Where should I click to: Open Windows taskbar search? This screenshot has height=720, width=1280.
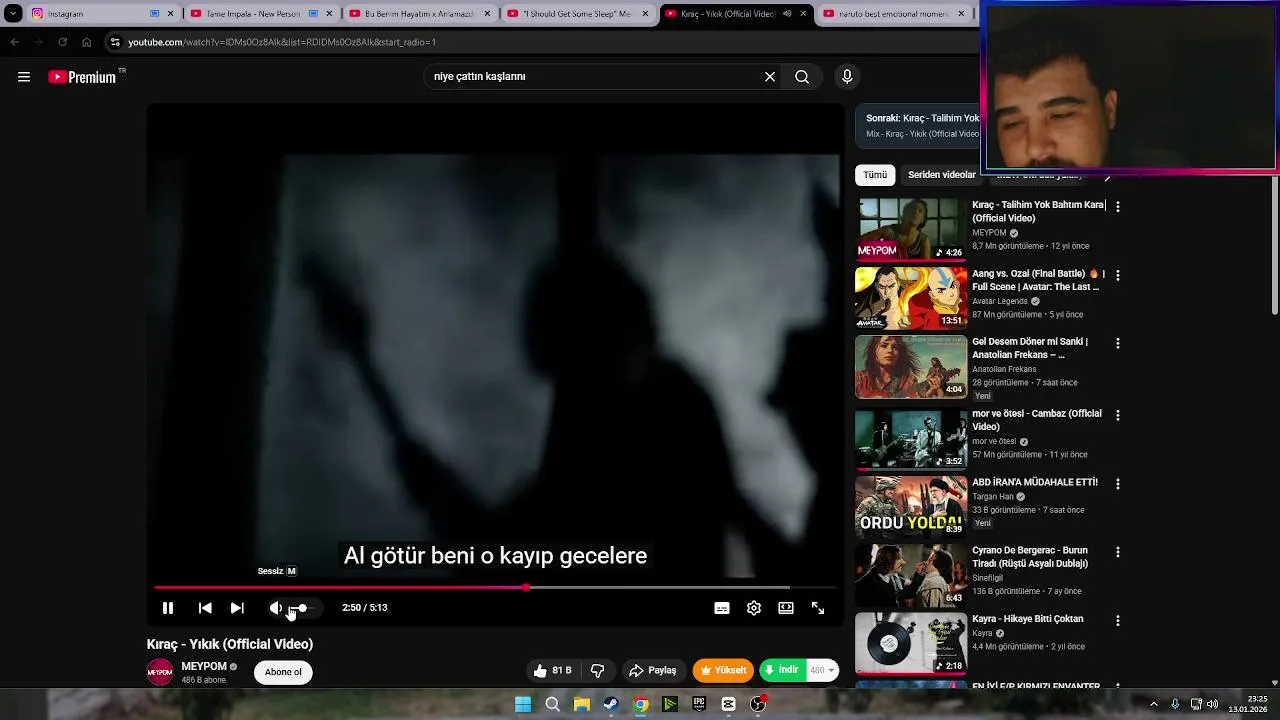point(552,704)
